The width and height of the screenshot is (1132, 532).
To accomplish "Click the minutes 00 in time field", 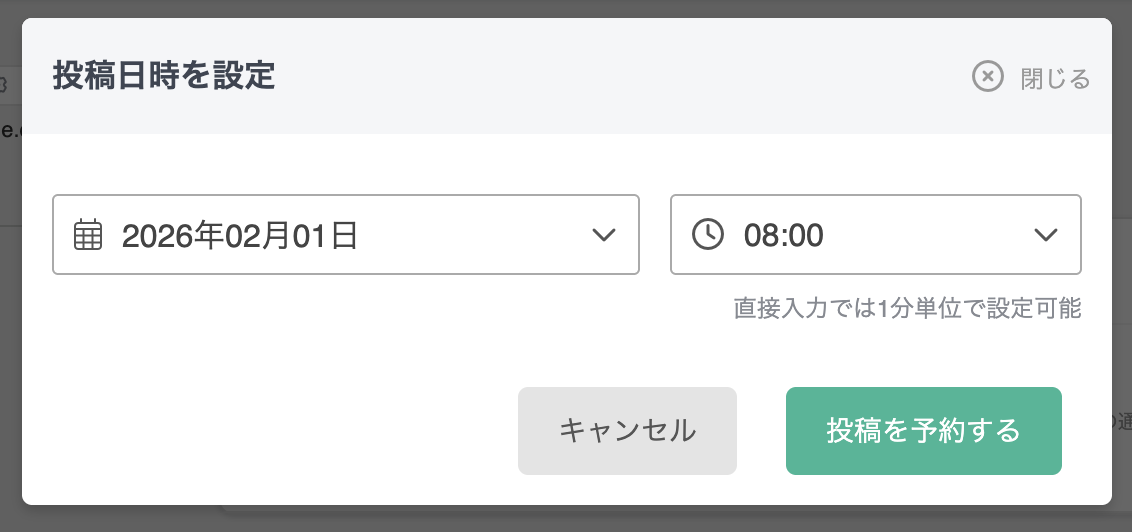I will point(806,236).
